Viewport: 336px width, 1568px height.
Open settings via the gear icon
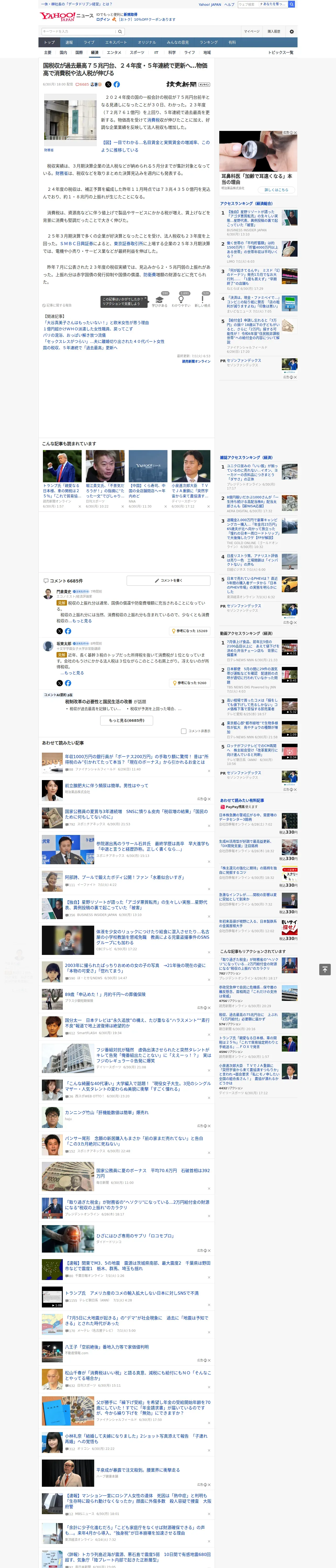point(292,32)
